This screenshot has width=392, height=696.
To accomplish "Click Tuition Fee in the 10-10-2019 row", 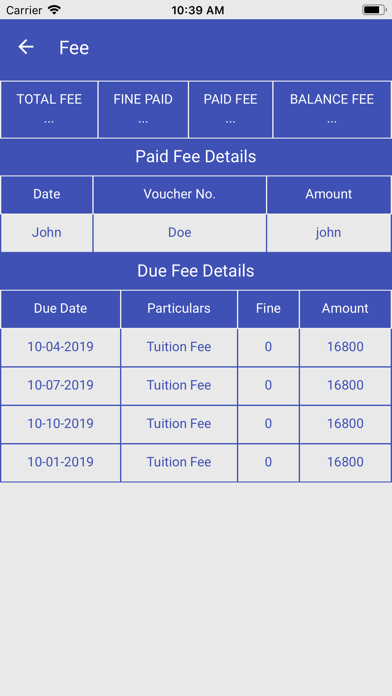I will [x=179, y=424].
